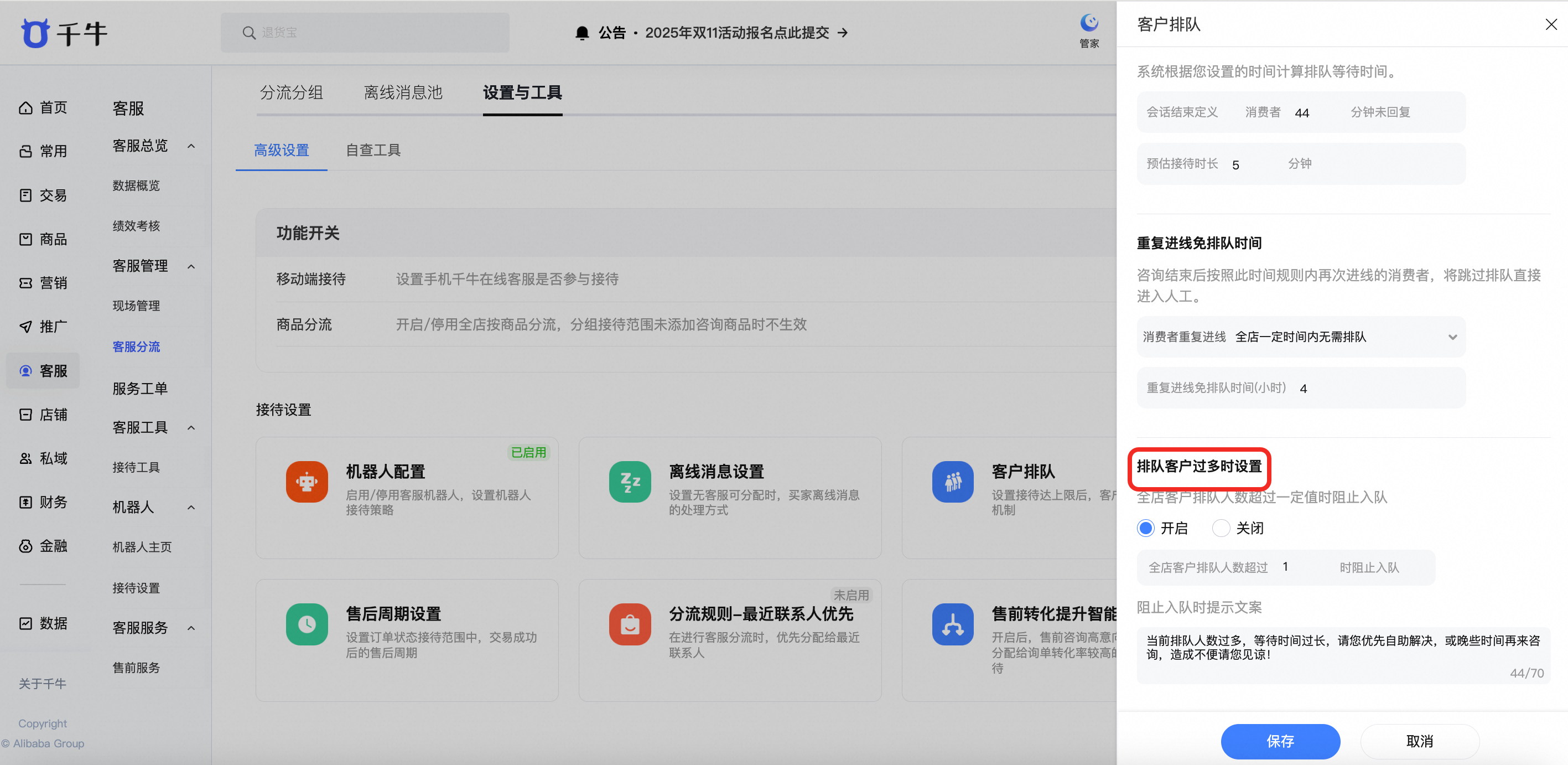This screenshot has height=765, width=1568.
Task: Select the 关闭 radio button
Action: 1221,528
